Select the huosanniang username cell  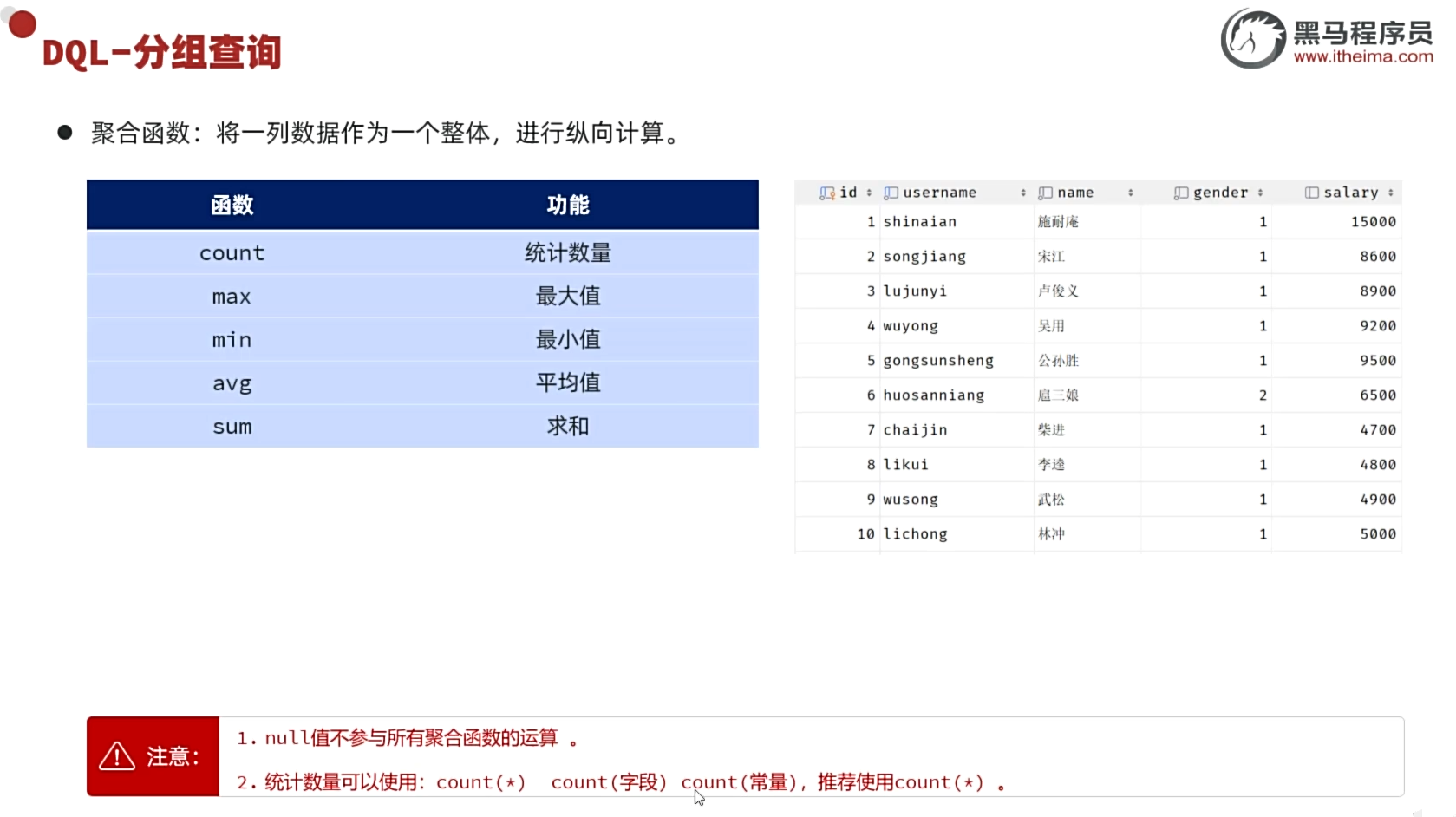[956, 395]
